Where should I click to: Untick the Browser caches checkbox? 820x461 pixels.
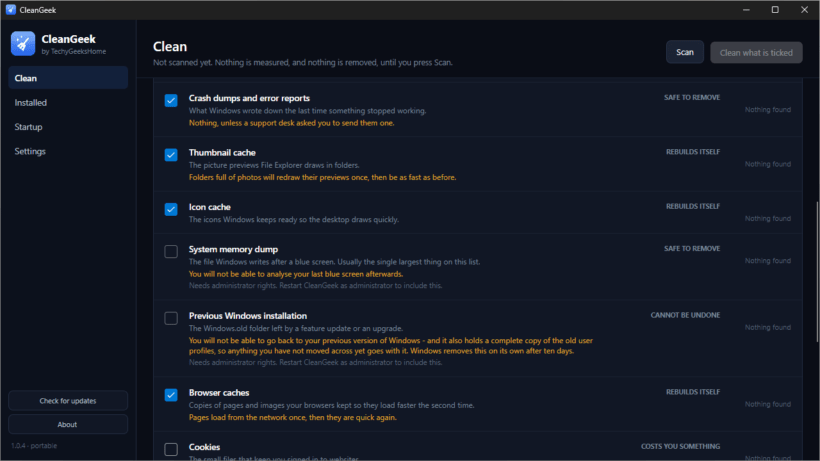click(171, 395)
